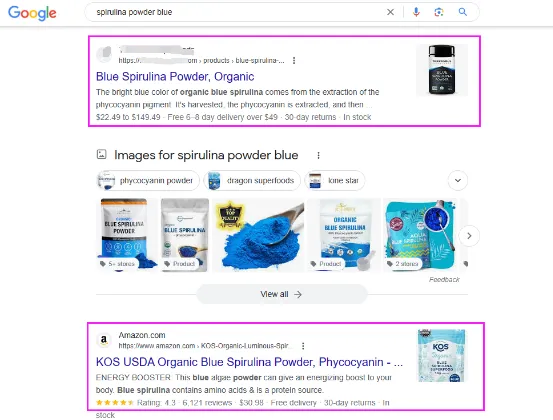Focus the search input field

(x=240, y=12)
